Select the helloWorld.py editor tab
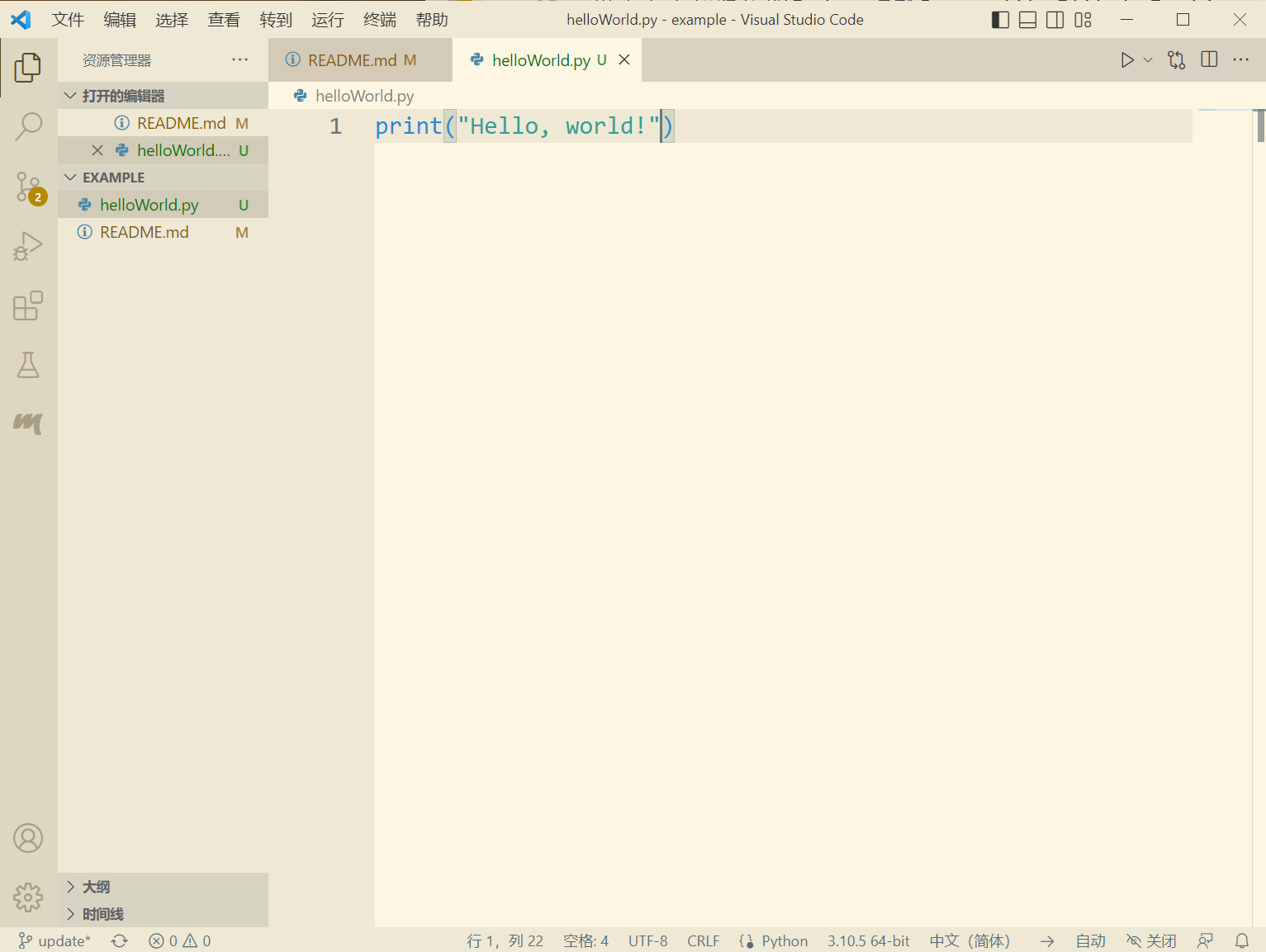The width and height of the screenshot is (1266, 952). (x=548, y=60)
